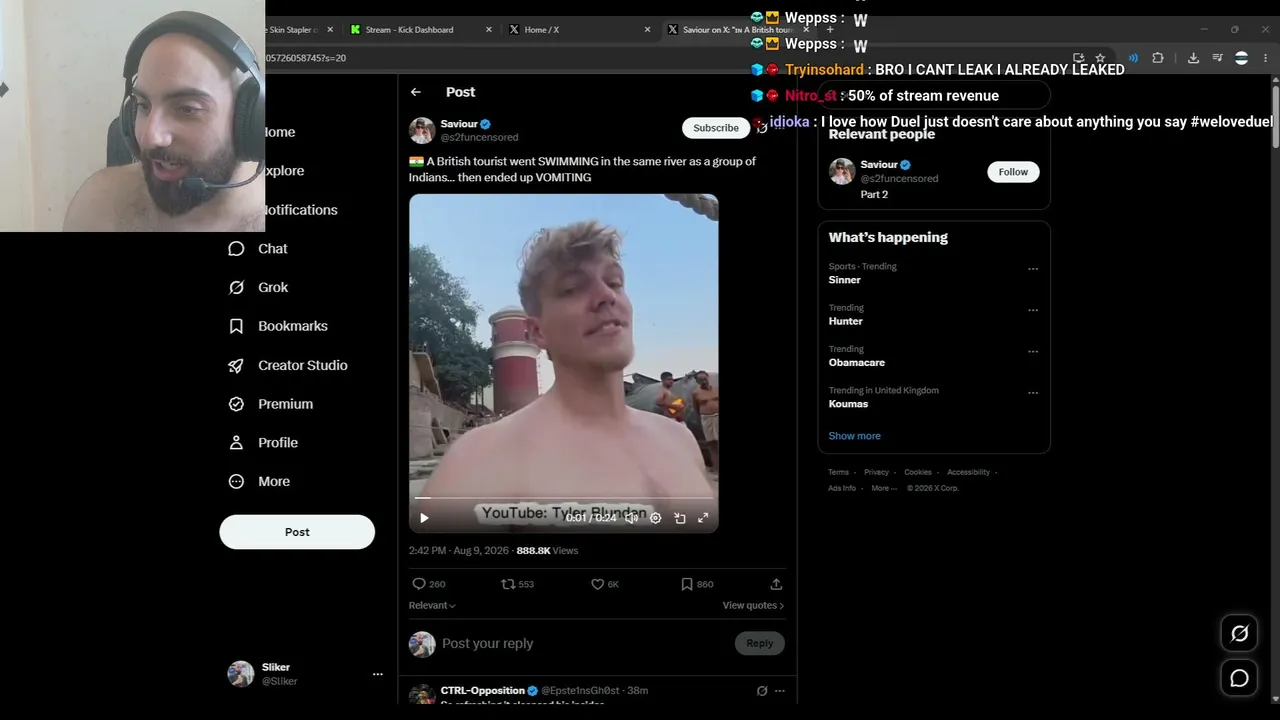Open the Chrome three-dot menu
This screenshot has width=1280, height=720.
tap(1266, 58)
